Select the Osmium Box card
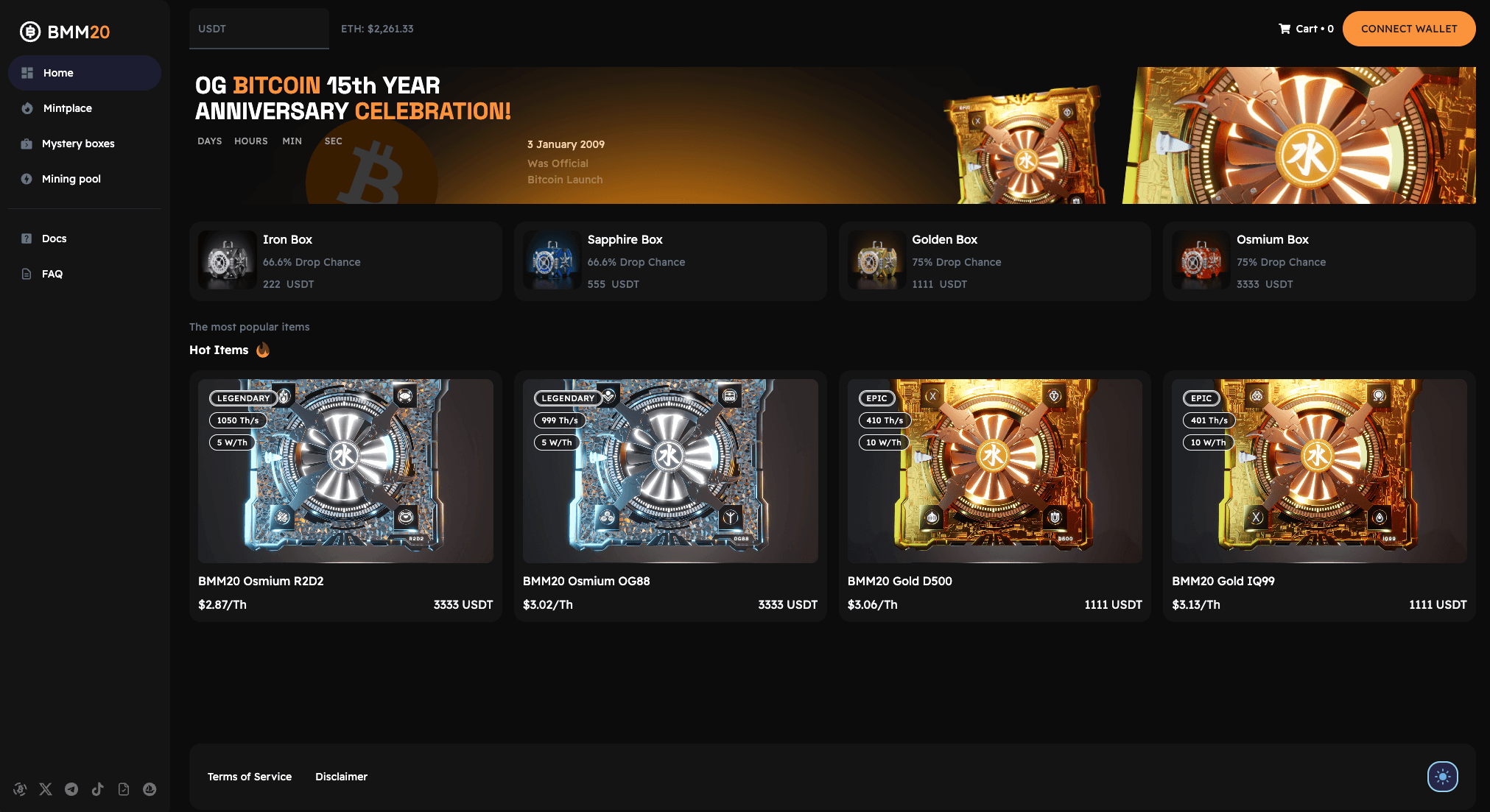The width and height of the screenshot is (1490, 812). (1319, 261)
